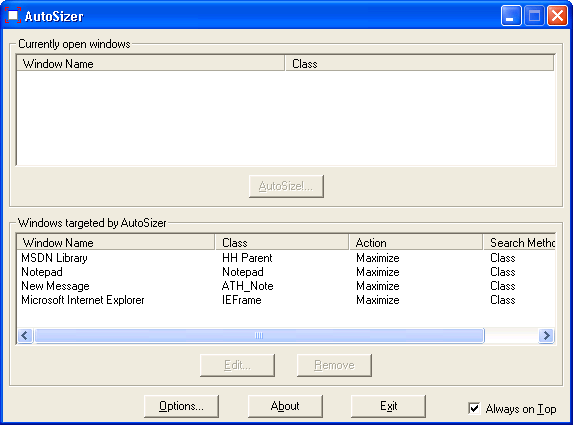This screenshot has height=425, width=573.
Task: Open the Options dialog
Action: pos(181,406)
